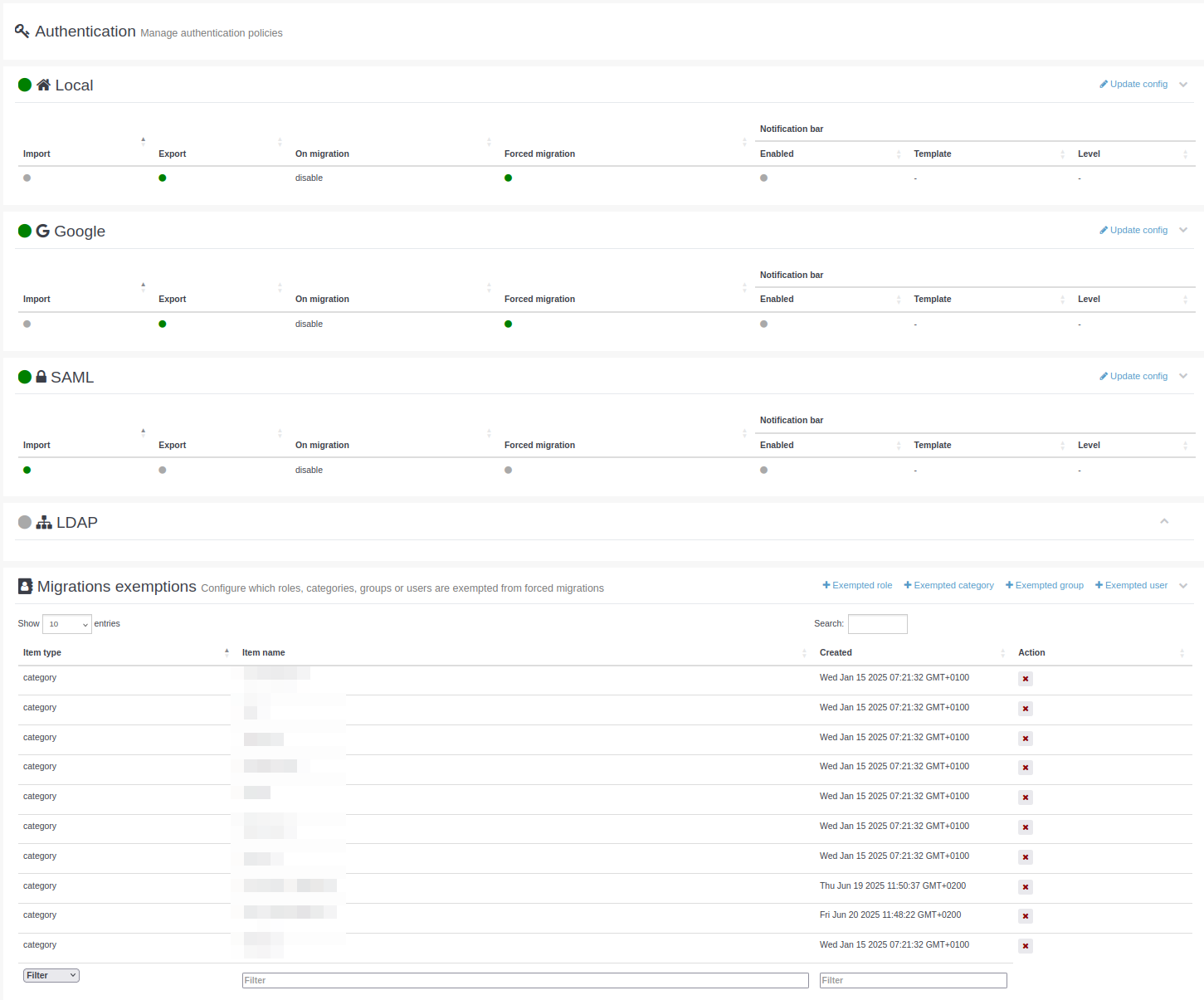This screenshot has height=1000, width=1204.
Task: Click the Local provider home icon
Action: pos(43,85)
